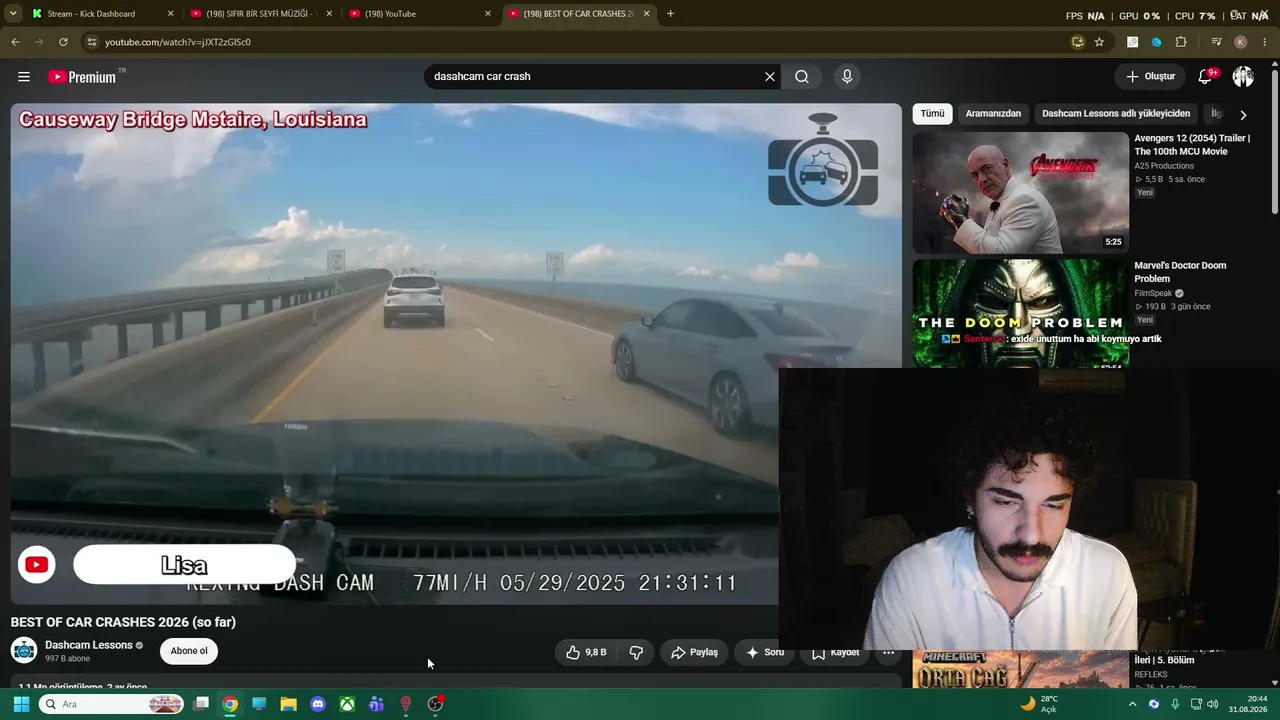Run search with magnifier button
This screenshot has width=1280, height=720.
[x=802, y=77]
